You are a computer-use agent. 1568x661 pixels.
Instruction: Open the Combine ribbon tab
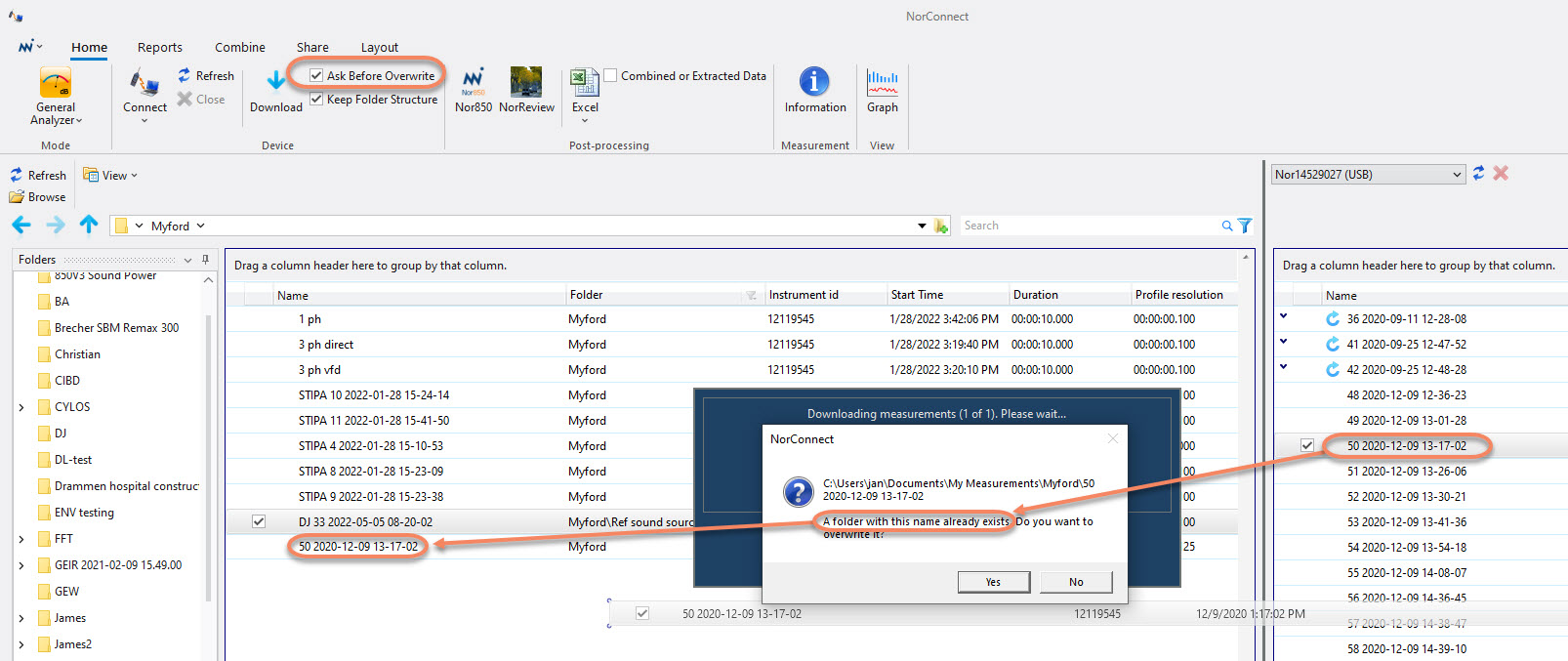click(239, 47)
